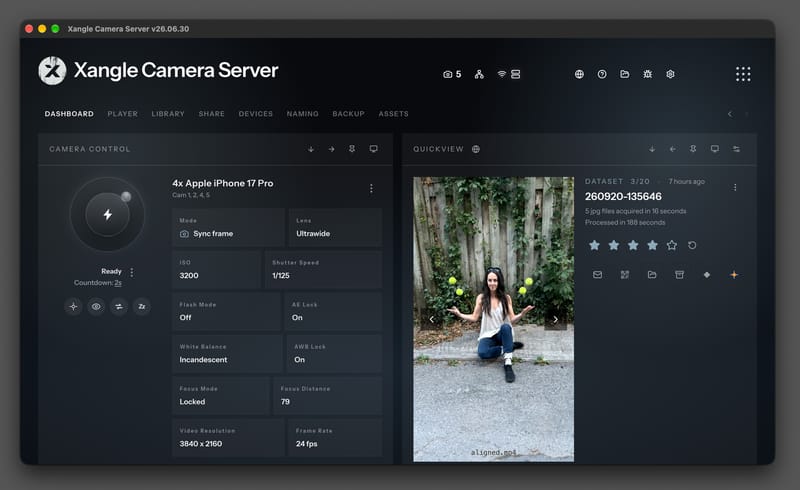Reset the star rating with circular arrow
This screenshot has width=800, height=490.
(692, 245)
